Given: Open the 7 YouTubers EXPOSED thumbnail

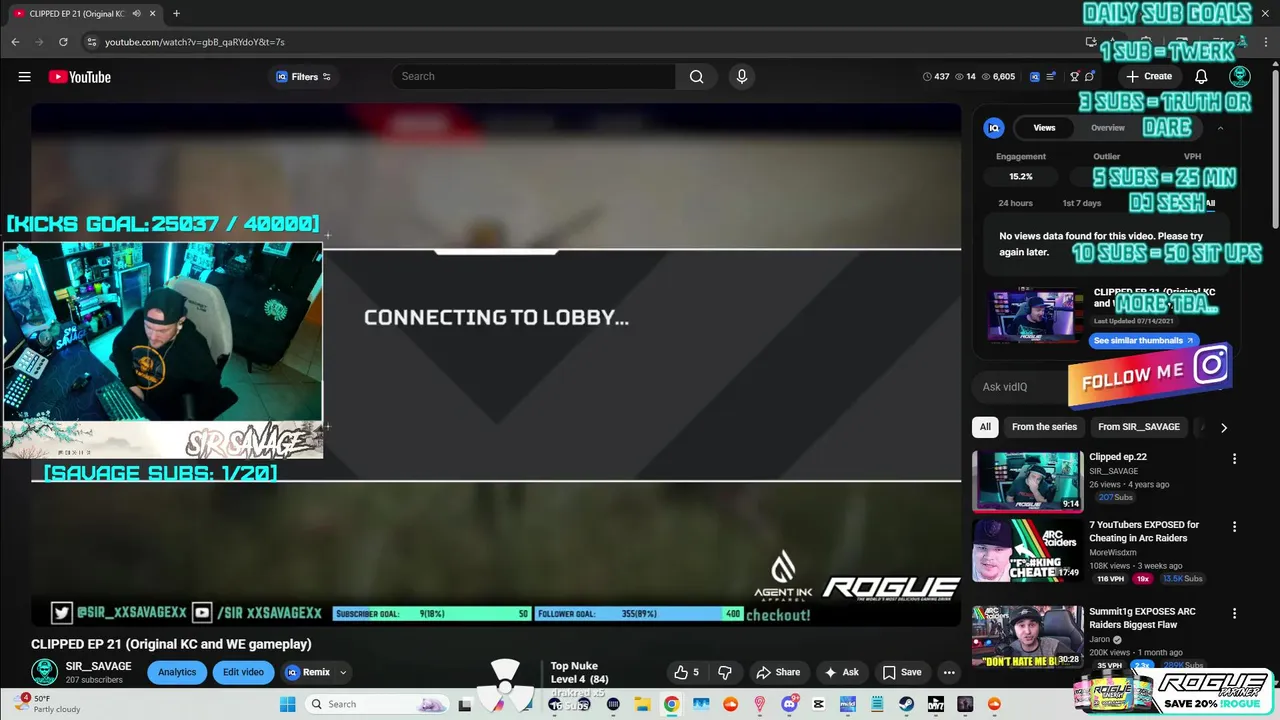Looking at the screenshot, I should coord(1027,550).
